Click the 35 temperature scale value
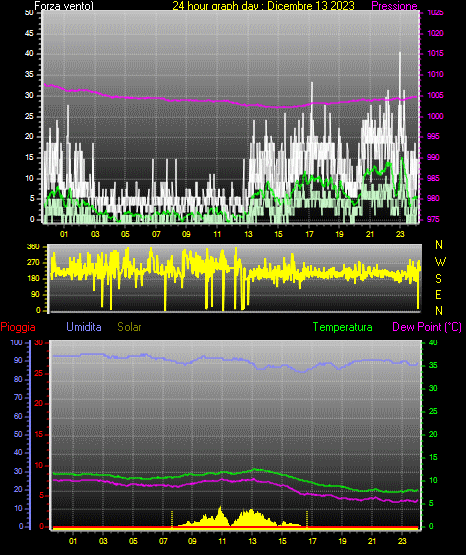466x555 pixels. [433, 365]
